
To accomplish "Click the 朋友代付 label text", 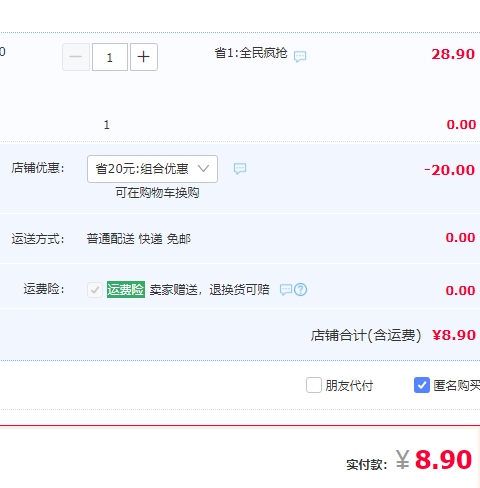I will click(x=349, y=386).
